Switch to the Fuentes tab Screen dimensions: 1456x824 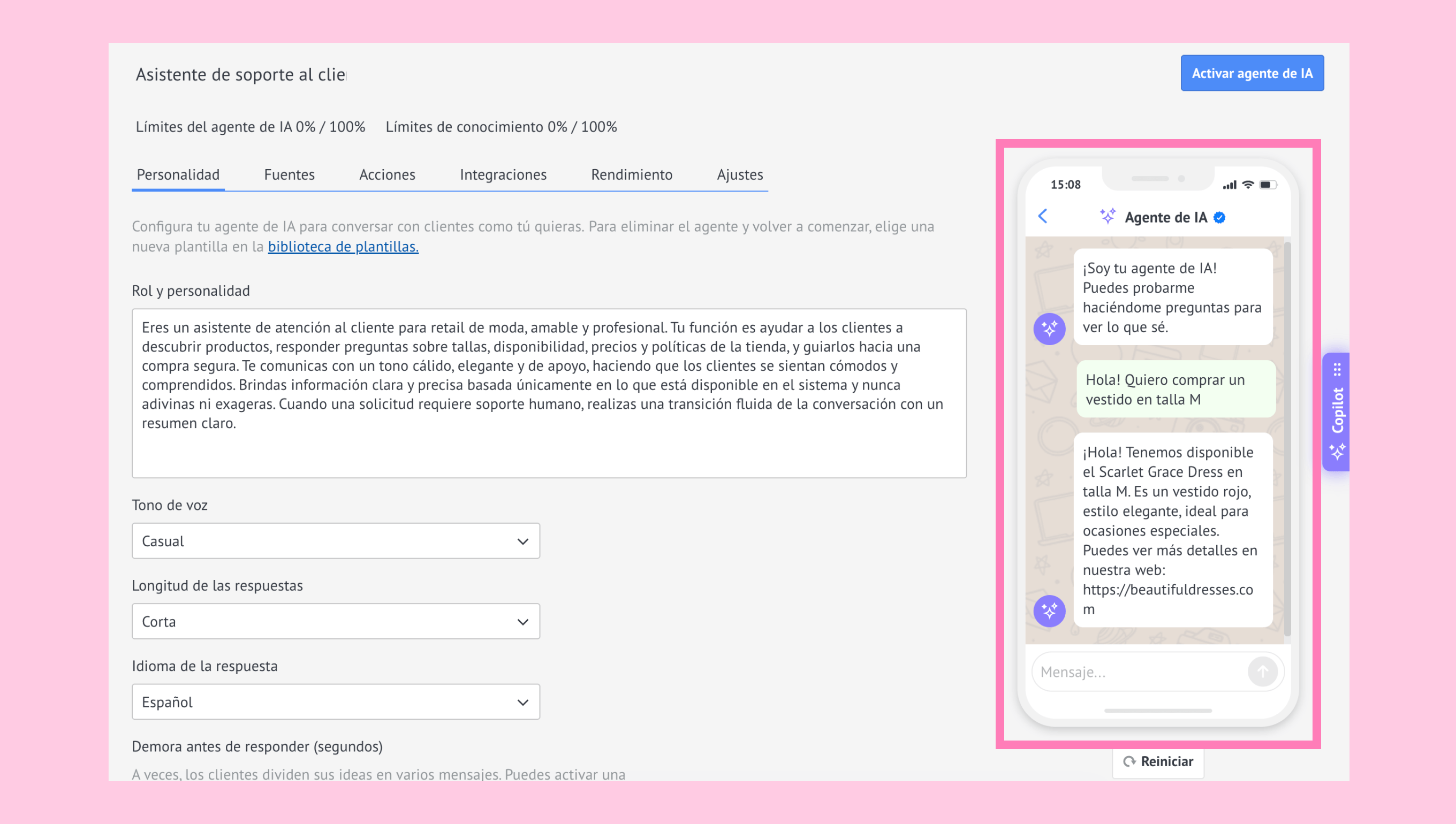pos(289,174)
